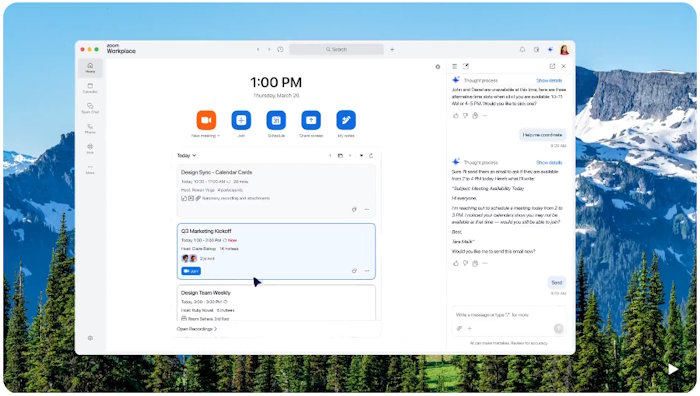
Task: Click the history clock icon near search
Action: pos(280,50)
